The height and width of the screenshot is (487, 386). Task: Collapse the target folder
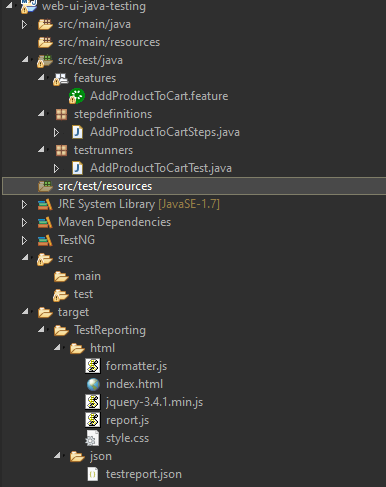pos(25,312)
